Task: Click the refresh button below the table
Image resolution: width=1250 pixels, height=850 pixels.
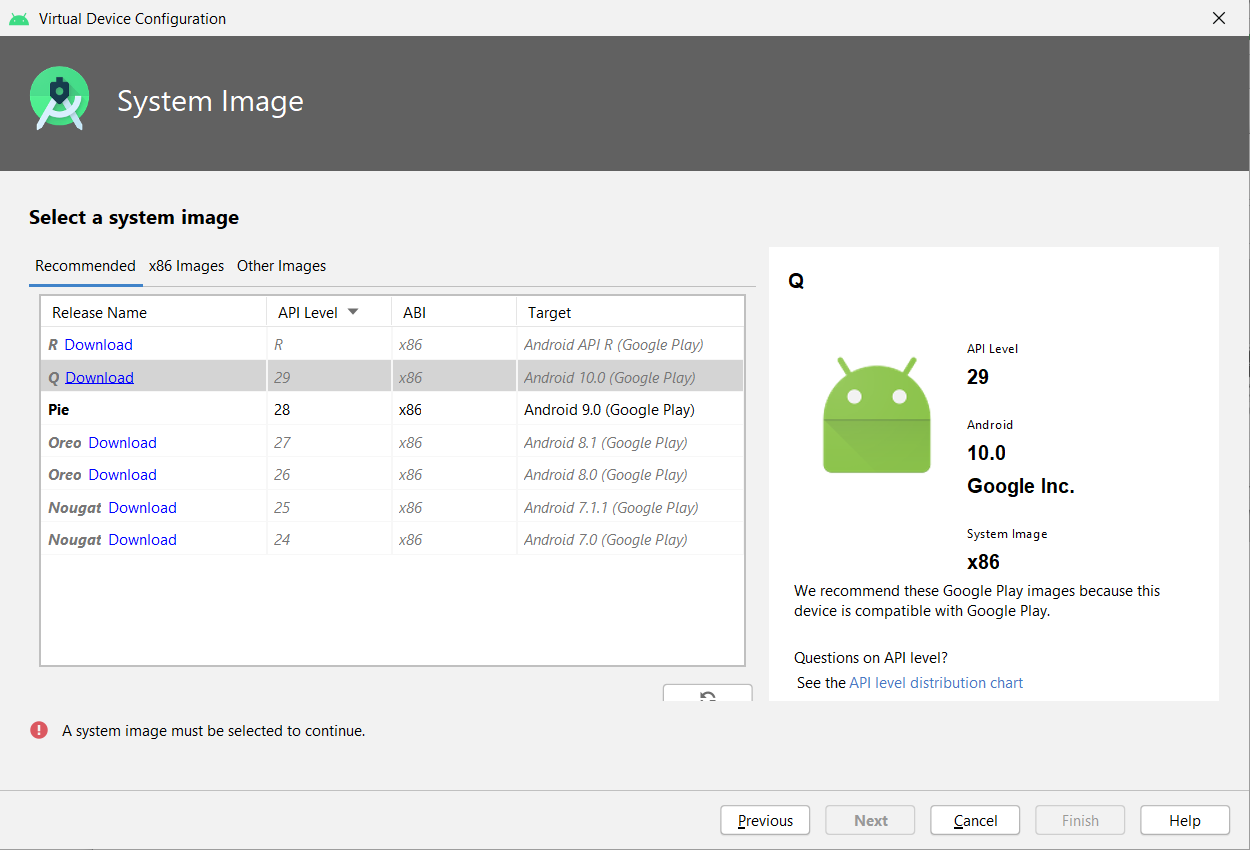Action: [707, 694]
